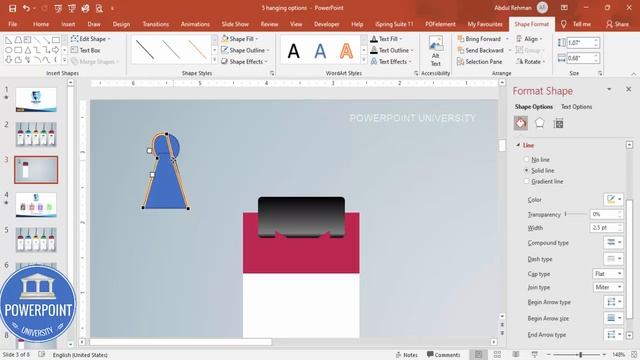
Task: Click Tell me search box
Action: click(576, 24)
